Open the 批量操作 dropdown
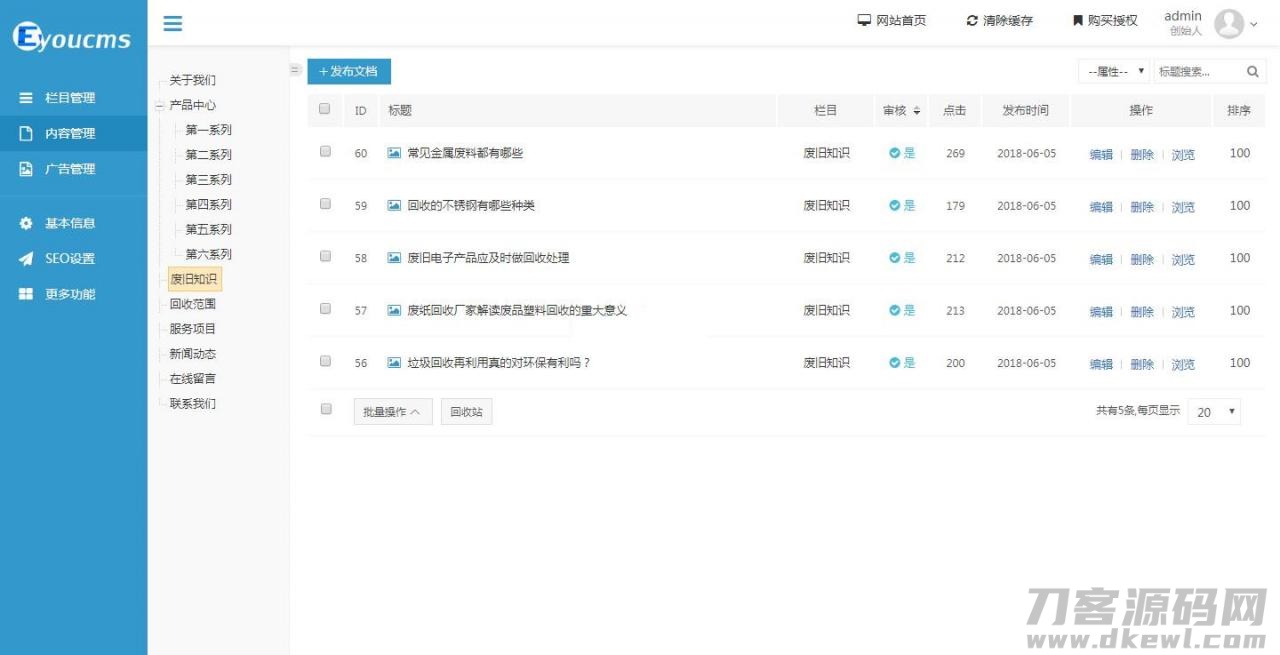The height and width of the screenshot is (655, 1280). [x=394, y=410]
